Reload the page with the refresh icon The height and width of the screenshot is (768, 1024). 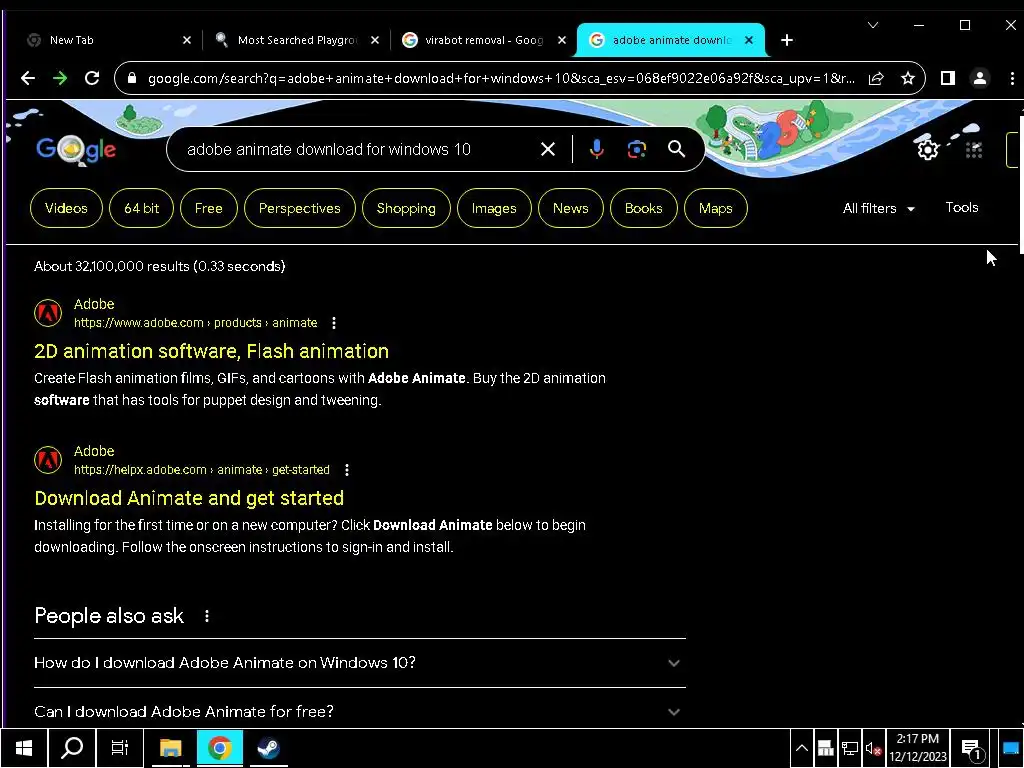click(92, 78)
